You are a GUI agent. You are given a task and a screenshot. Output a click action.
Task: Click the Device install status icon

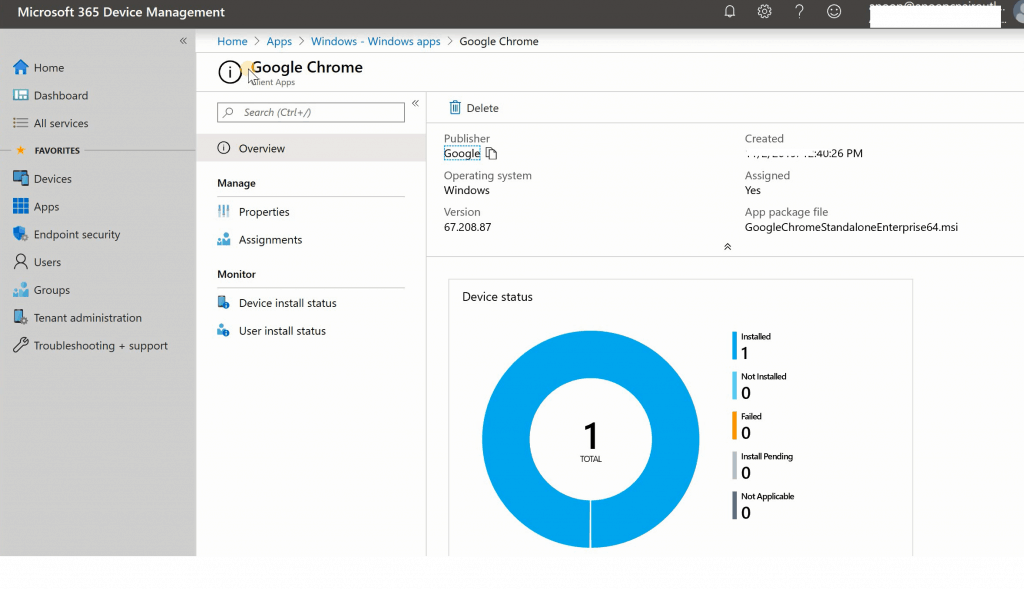click(x=224, y=303)
